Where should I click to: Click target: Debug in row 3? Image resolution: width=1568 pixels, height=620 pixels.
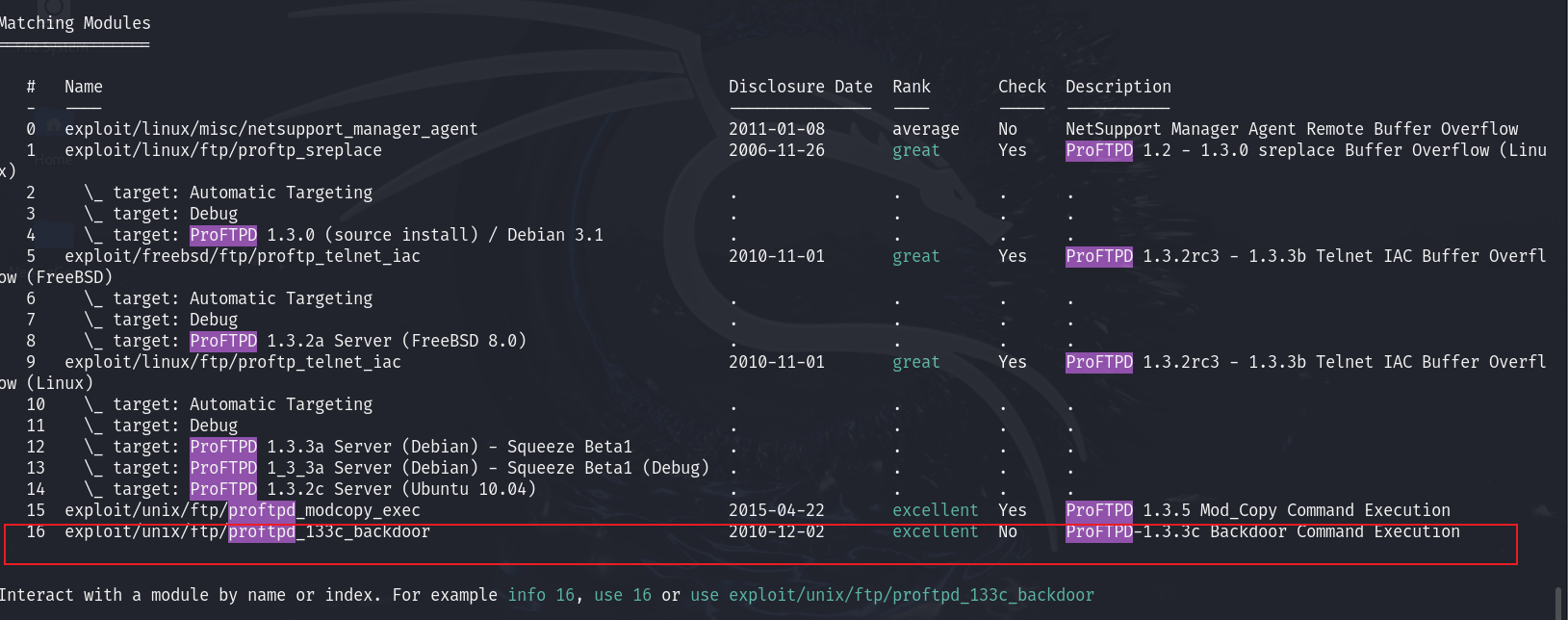point(175,214)
